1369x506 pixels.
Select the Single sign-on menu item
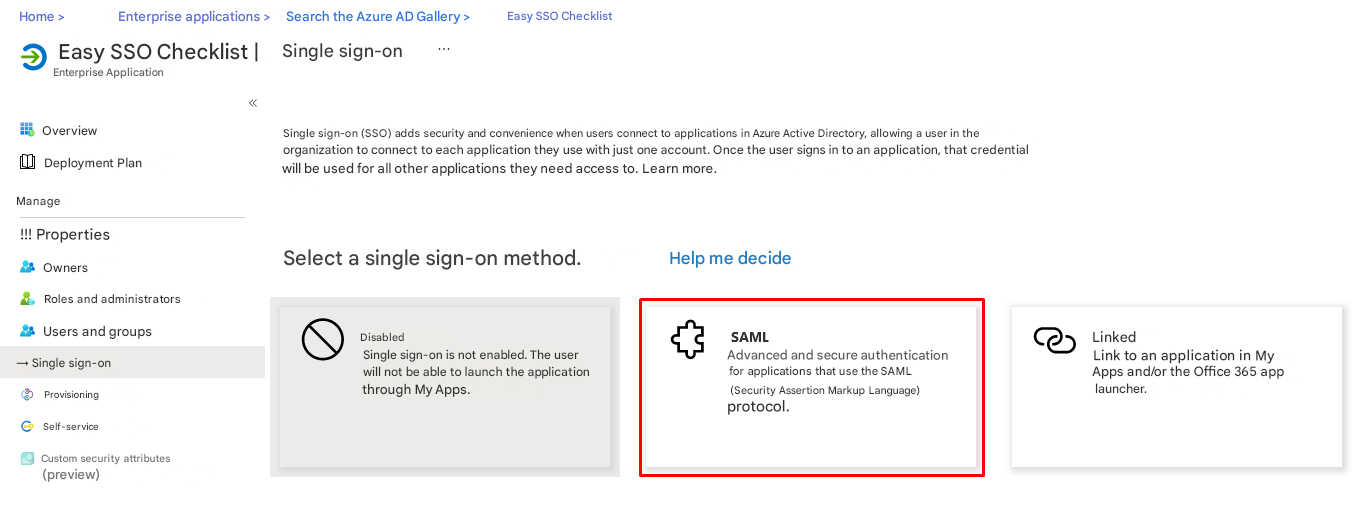132,362
